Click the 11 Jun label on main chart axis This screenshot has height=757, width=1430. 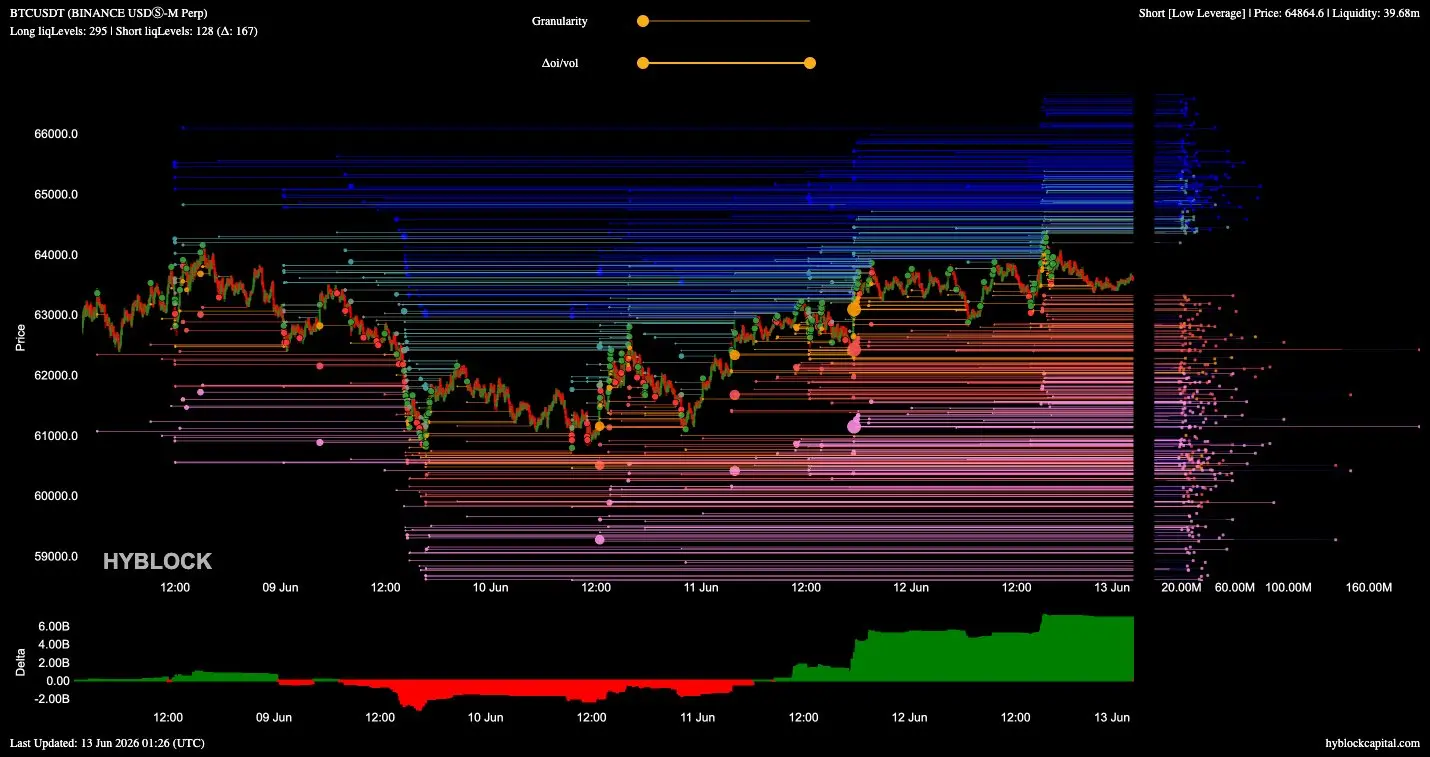(701, 588)
